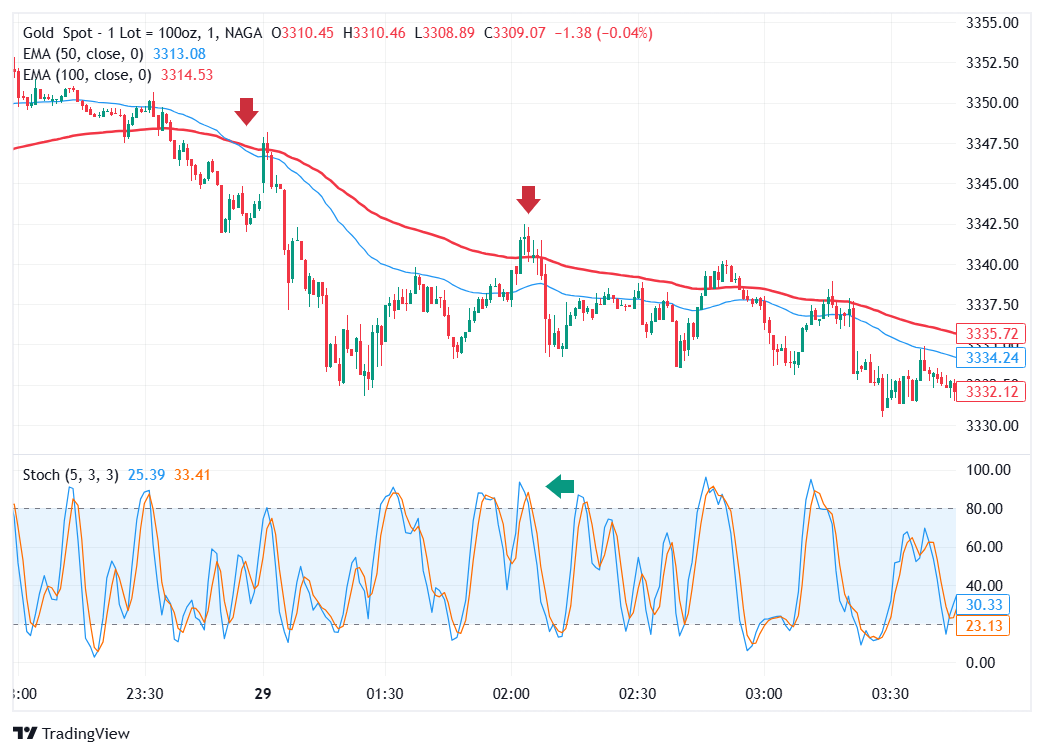Click the TradingView logo
Image resolution: width=1044 pixels, height=755 pixels.
click(70, 733)
